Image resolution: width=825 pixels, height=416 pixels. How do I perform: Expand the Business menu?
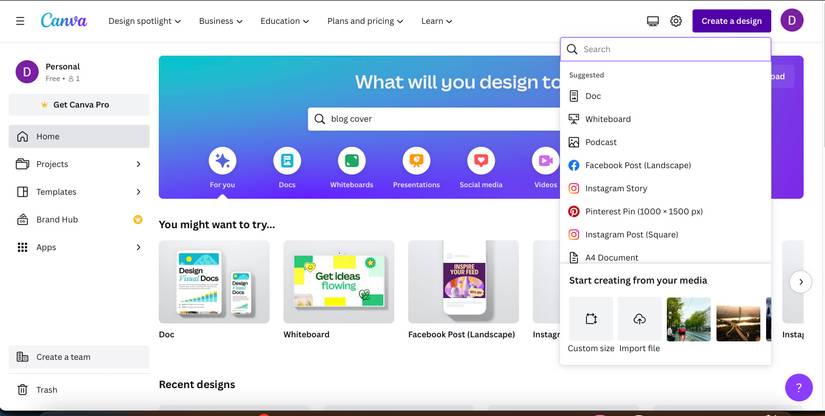click(x=221, y=21)
